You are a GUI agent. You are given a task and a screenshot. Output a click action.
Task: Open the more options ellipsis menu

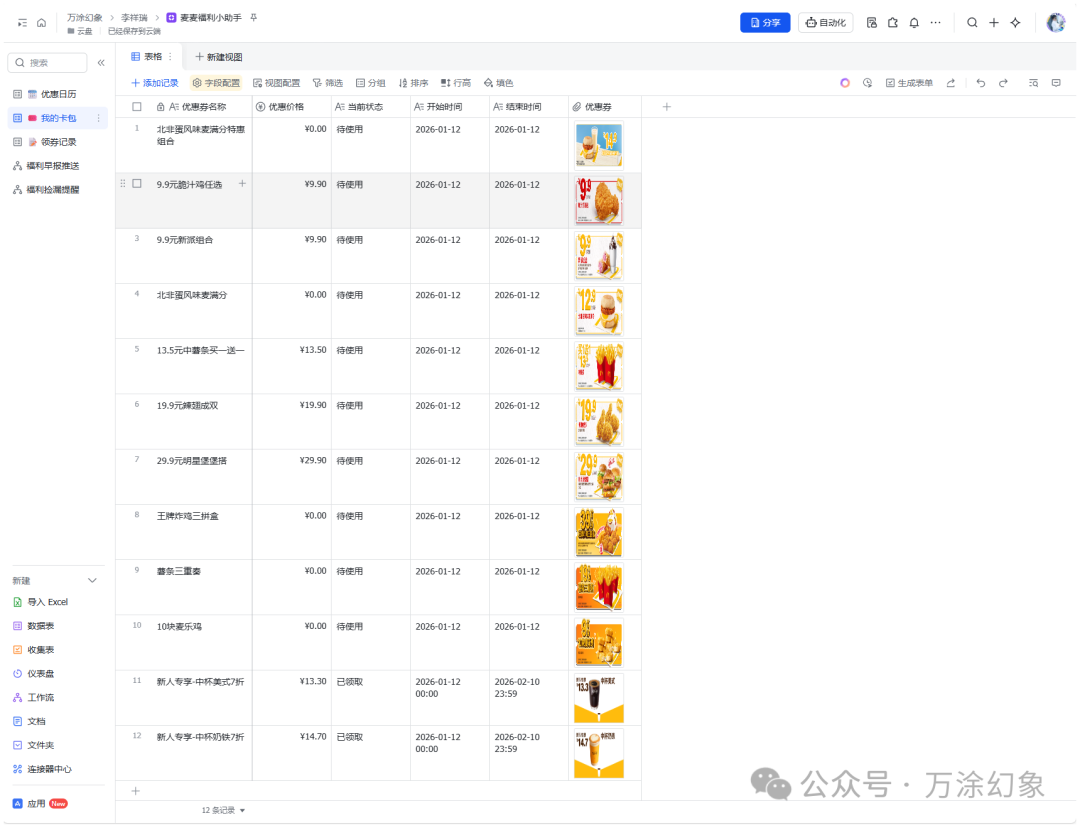coord(934,21)
